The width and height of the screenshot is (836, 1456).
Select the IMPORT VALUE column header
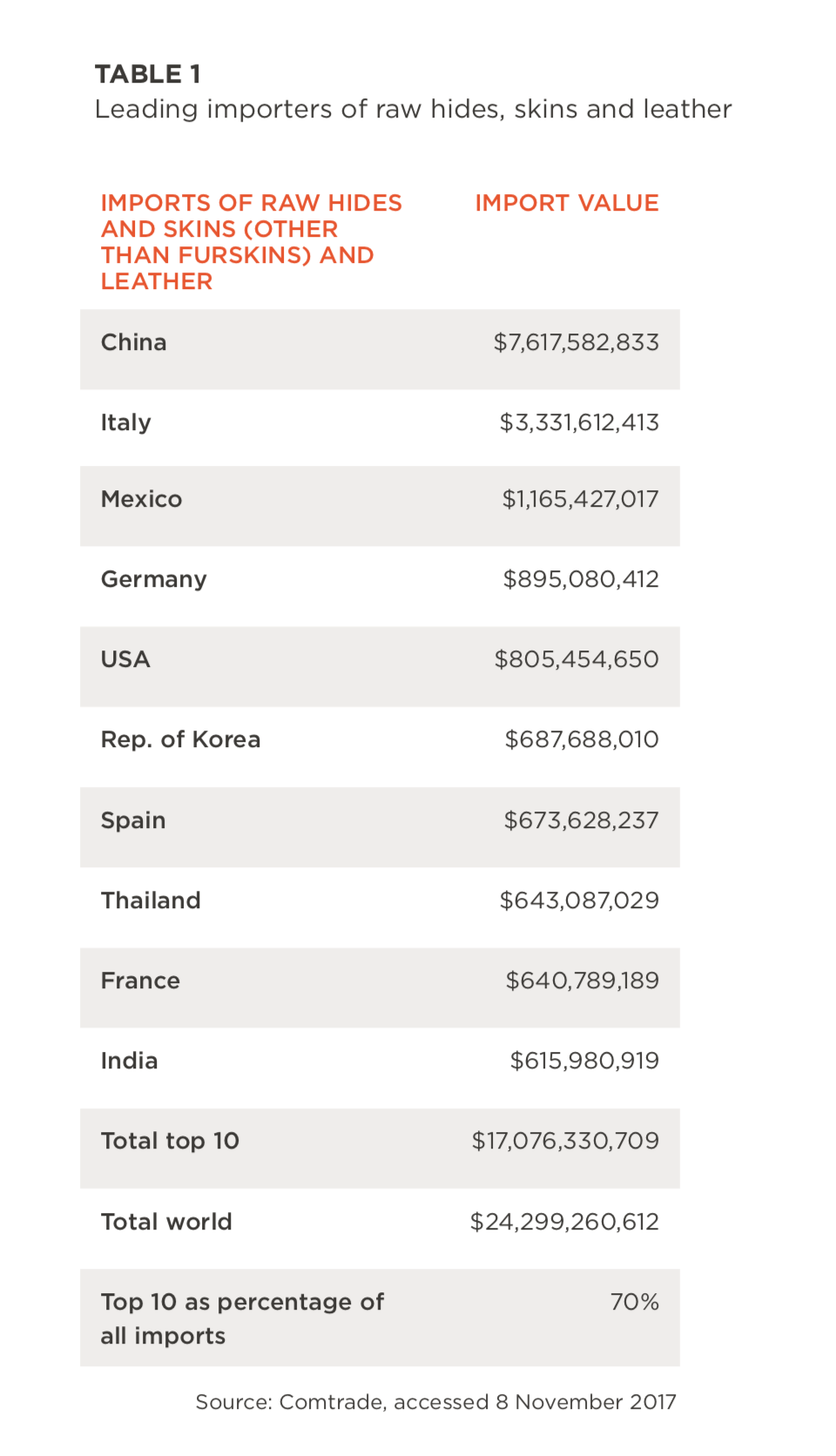566,203
